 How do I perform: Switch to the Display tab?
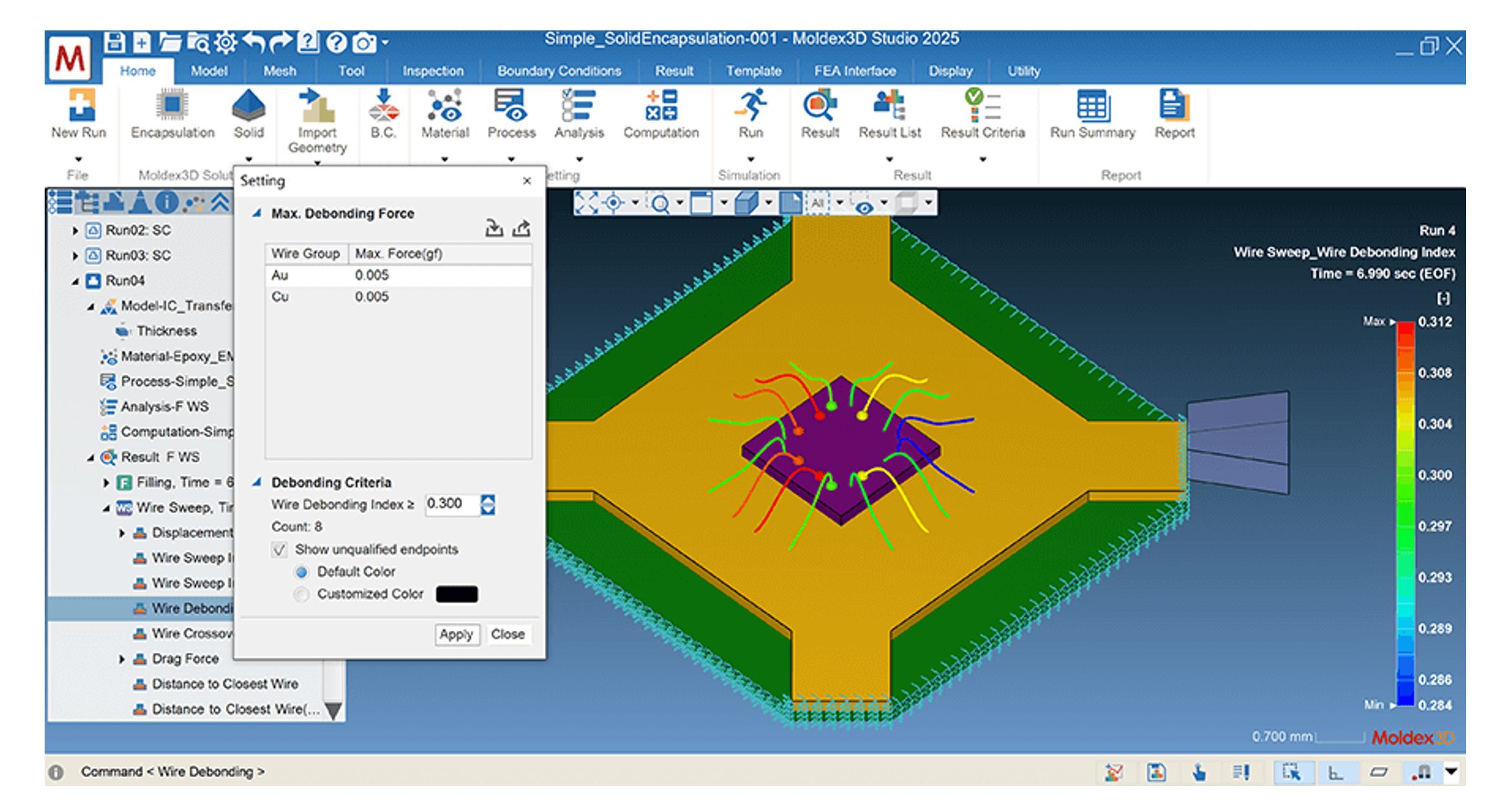950,71
